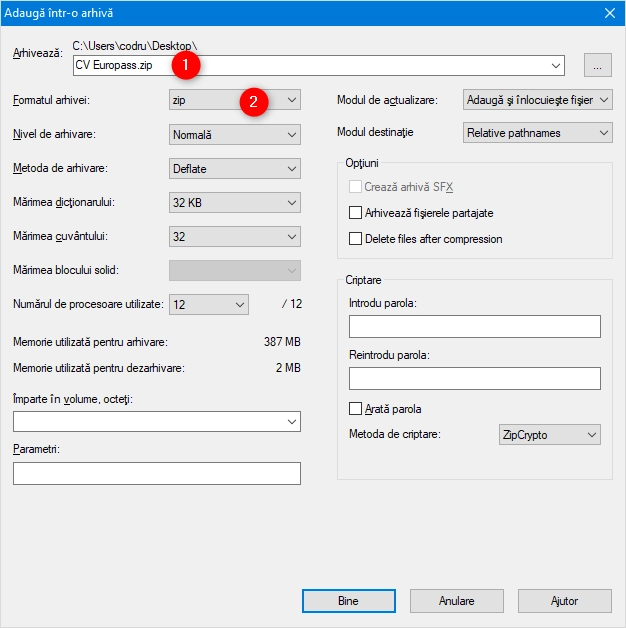Expand the 'Nivel de arhivare' Normală dropdown
626x628 pixels.
pyautogui.click(x=235, y=135)
